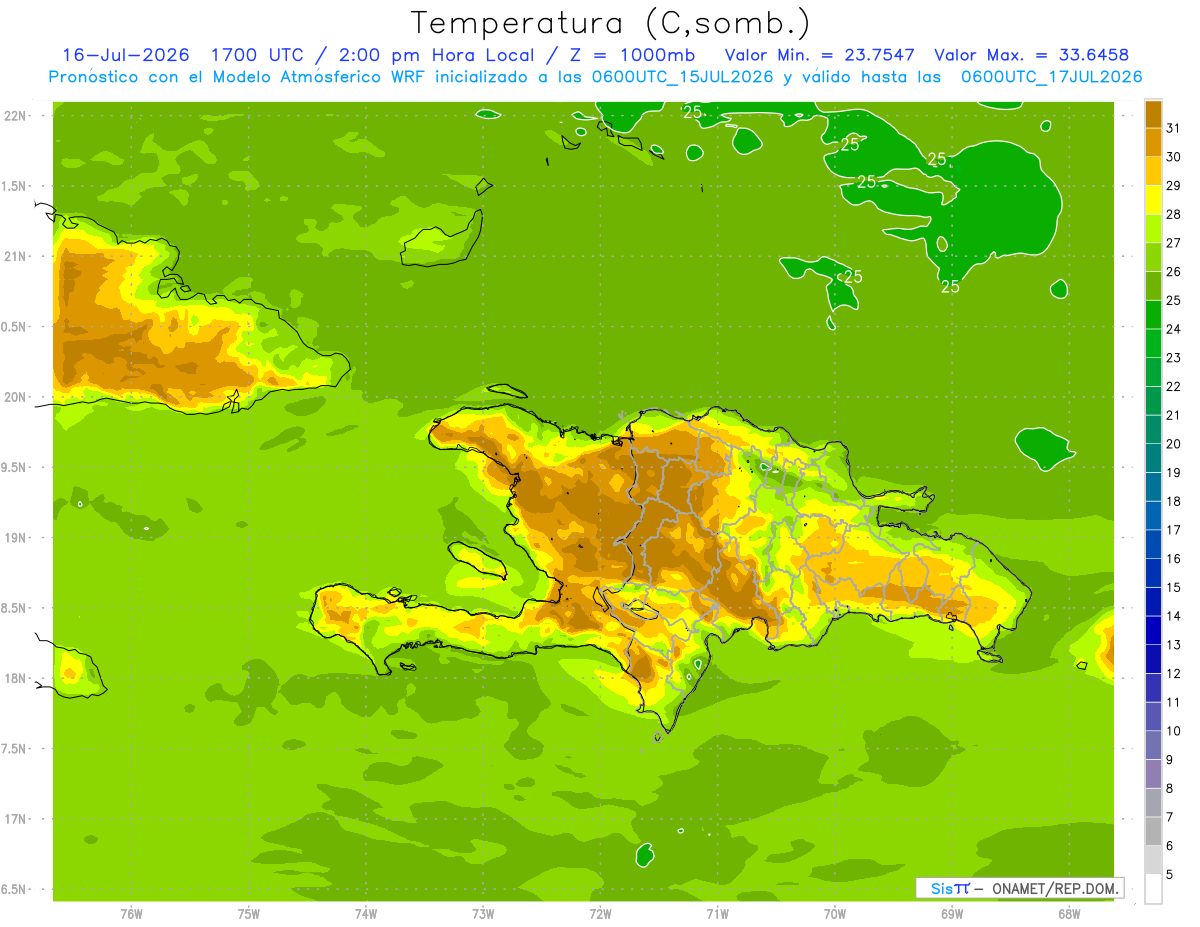Click the "75W" longitude axis label

tap(249, 913)
